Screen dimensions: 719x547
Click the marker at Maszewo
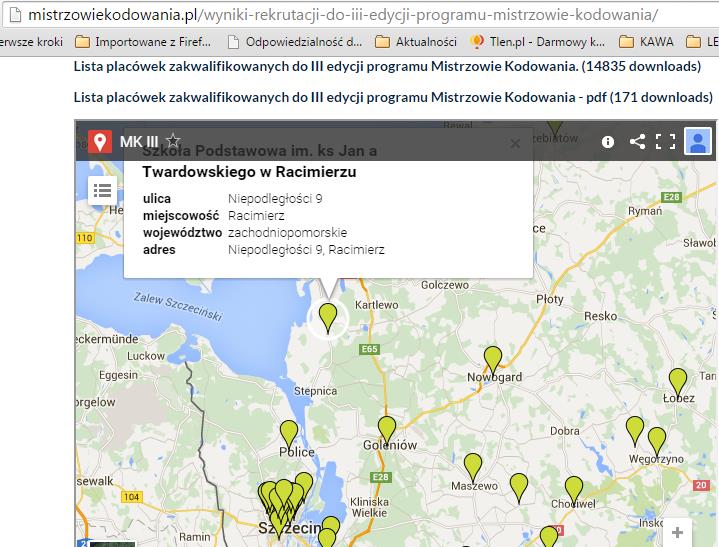coord(473,467)
